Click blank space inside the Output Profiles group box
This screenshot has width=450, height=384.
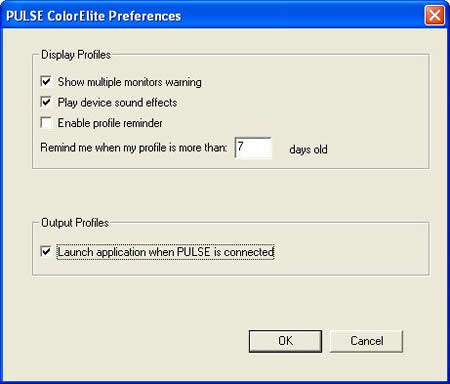click(x=350, y=252)
